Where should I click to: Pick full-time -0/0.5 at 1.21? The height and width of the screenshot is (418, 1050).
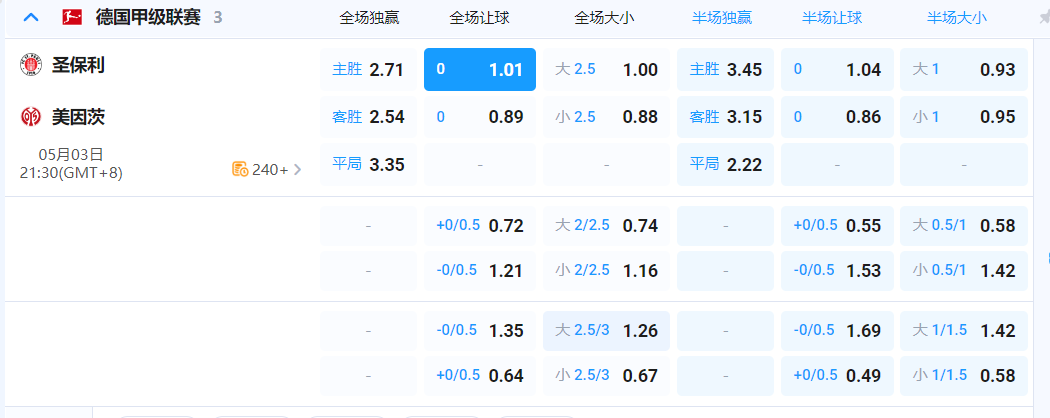point(479,271)
